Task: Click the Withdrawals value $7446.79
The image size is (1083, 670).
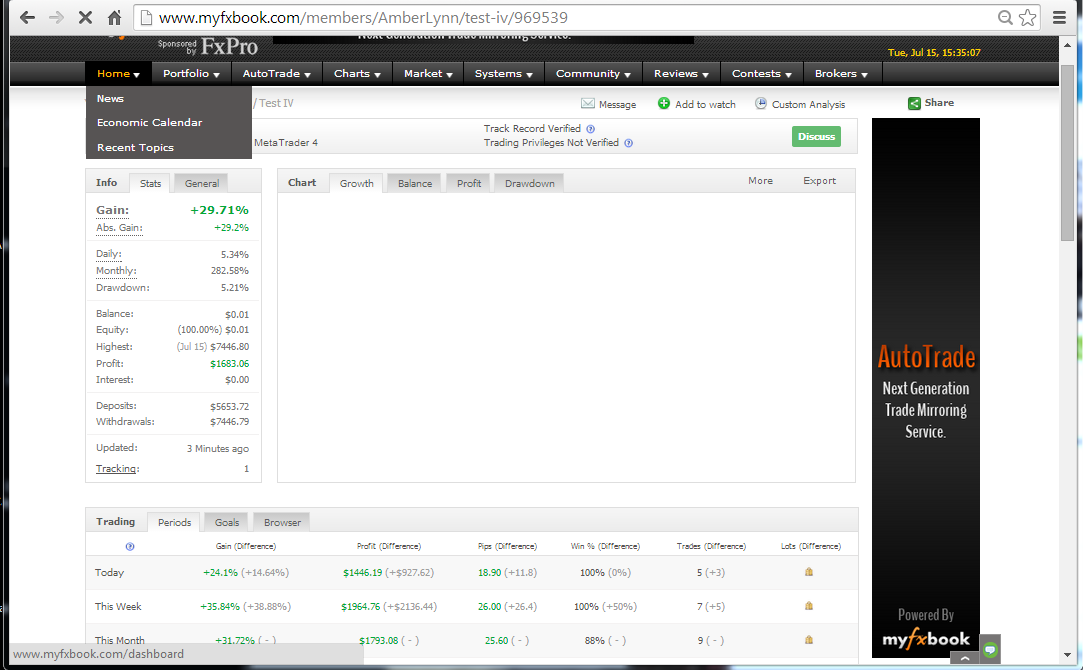Action: [x=229, y=421]
